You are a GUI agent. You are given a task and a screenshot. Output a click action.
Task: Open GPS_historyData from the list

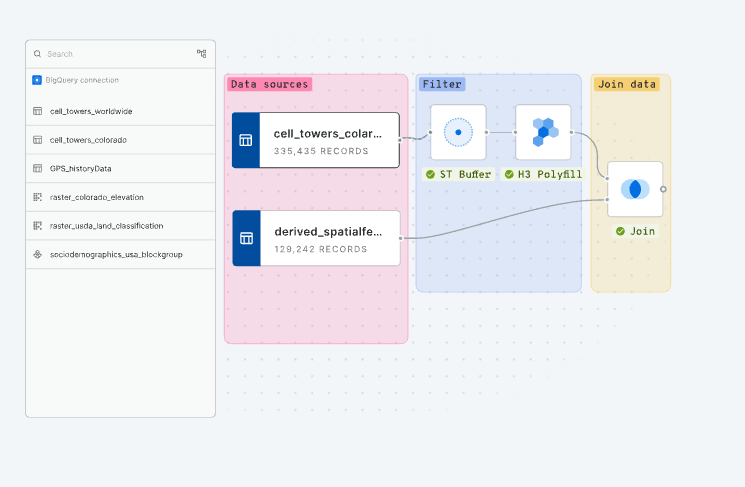pos(80,168)
